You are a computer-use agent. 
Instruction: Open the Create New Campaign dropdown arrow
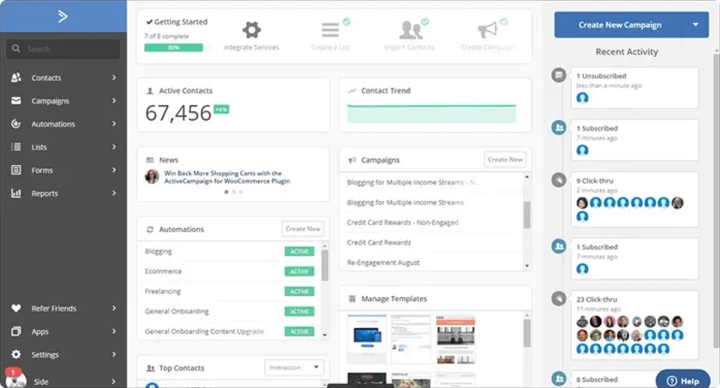pos(696,25)
